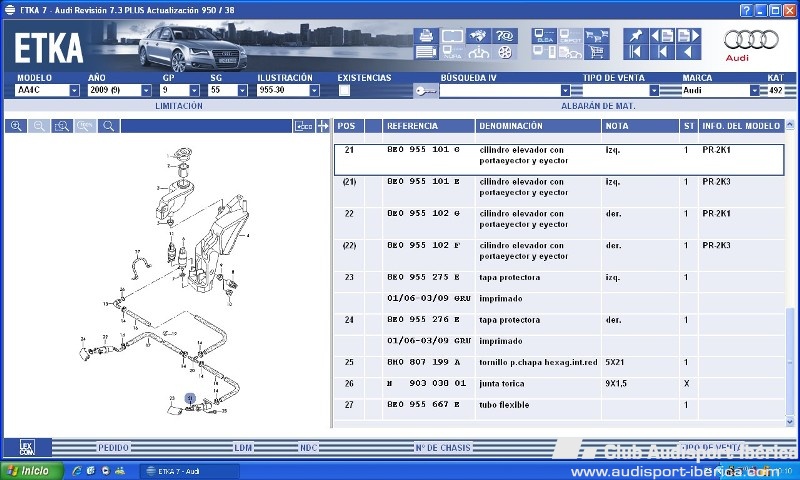The image size is (800, 480).
Task: Click the Referencia column header
Action: pyautogui.click(x=429, y=126)
